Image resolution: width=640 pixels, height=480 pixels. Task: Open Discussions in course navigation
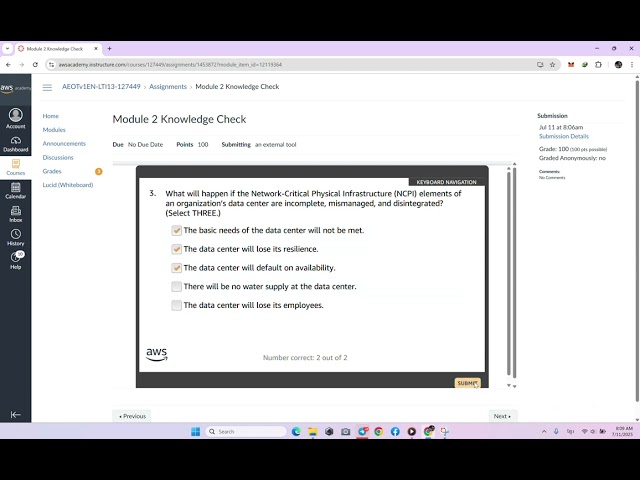[58, 158]
